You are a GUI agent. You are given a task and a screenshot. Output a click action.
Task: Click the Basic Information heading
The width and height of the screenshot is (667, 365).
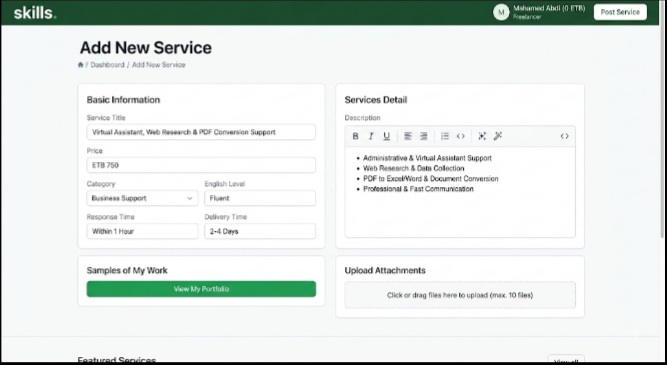[123, 100]
